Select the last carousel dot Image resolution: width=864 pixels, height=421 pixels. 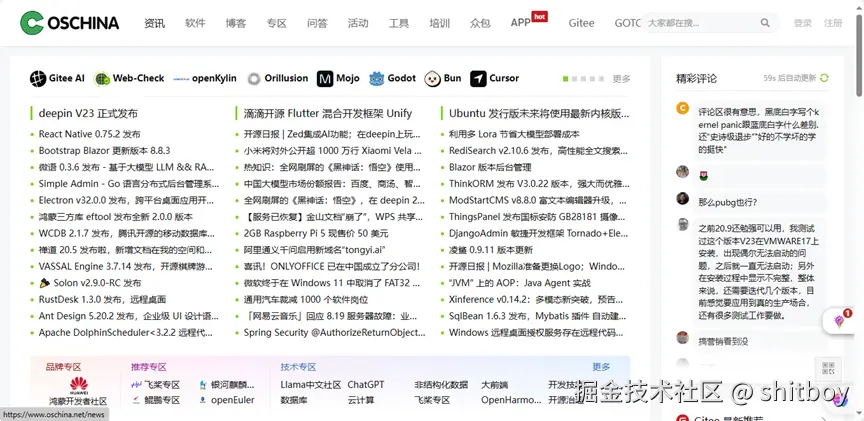click(601, 79)
